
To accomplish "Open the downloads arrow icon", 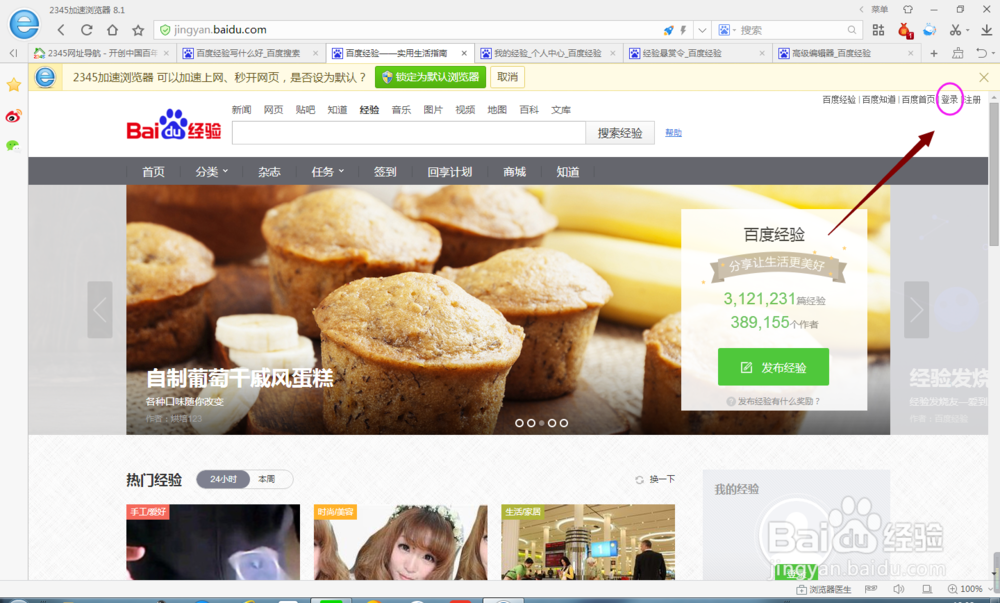I will [986, 30].
